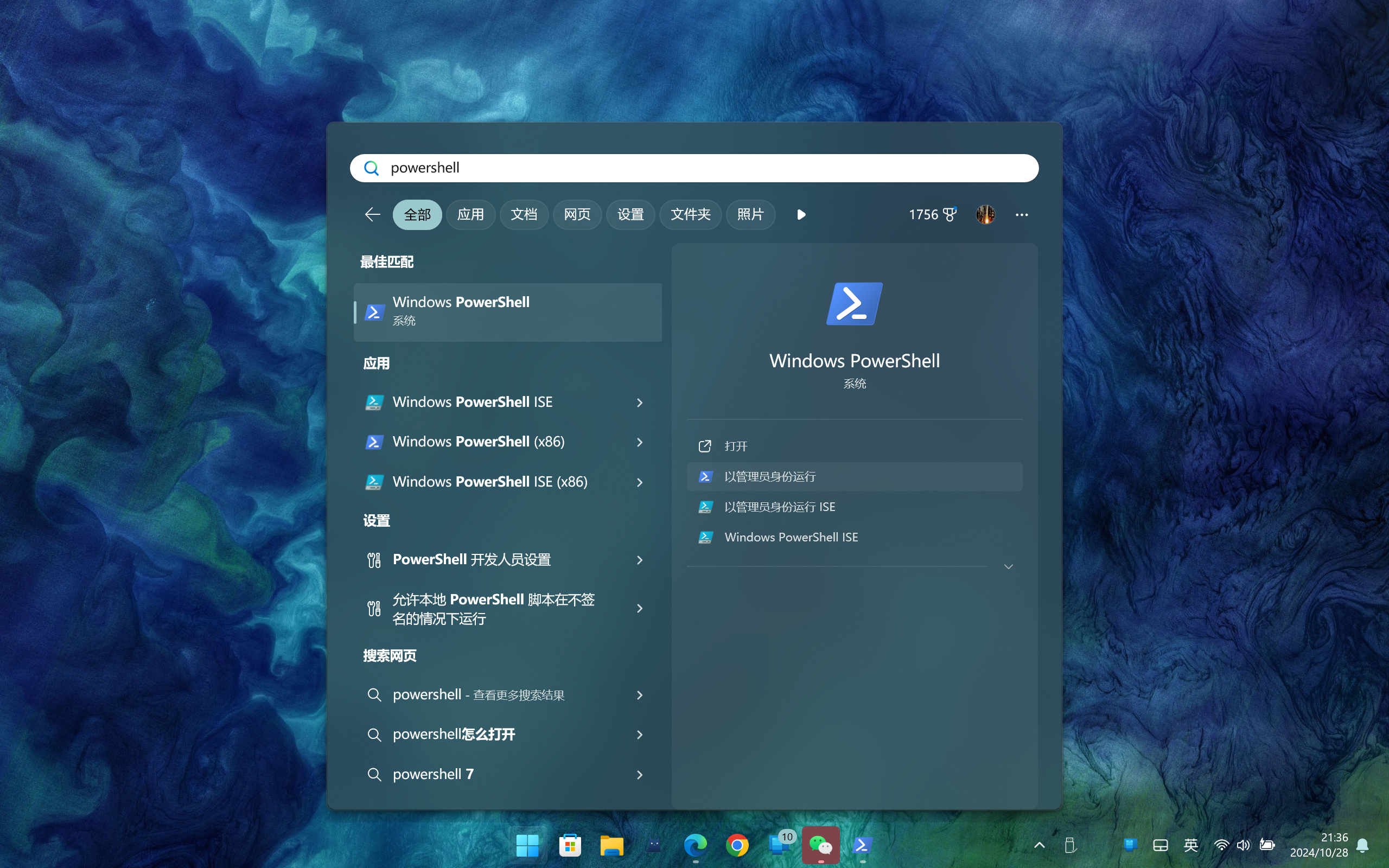Image resolution: width=1389 pixels, height=868 pixels.
Task: Open the volume speaker tray icon
Action: [1243, 845]
